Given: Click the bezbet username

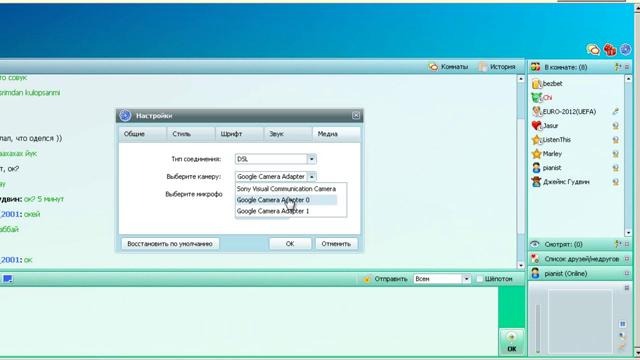Looking at the screenshot, I should [553, 84].
